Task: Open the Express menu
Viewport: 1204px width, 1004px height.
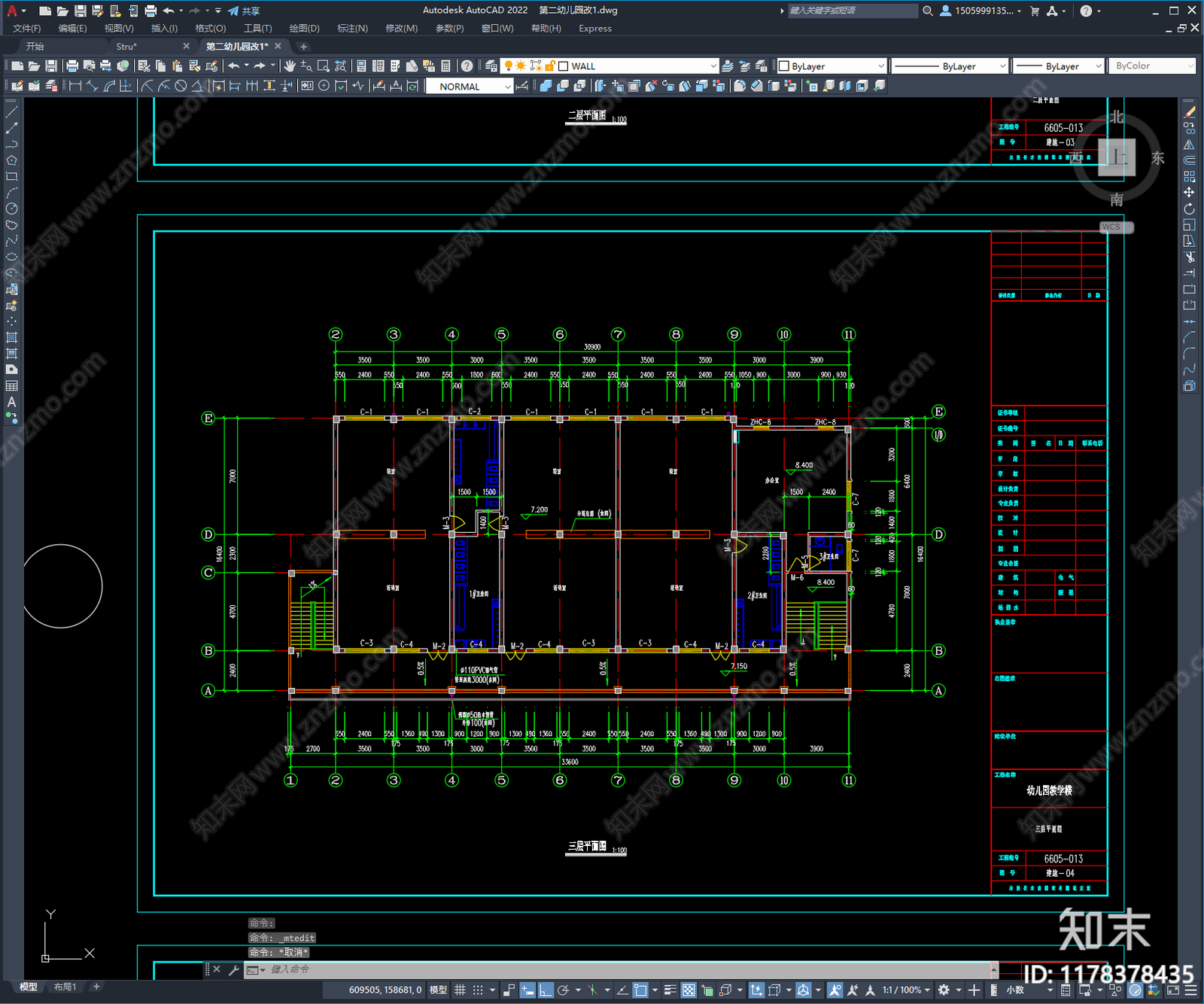Action: (x=595, y=29)
